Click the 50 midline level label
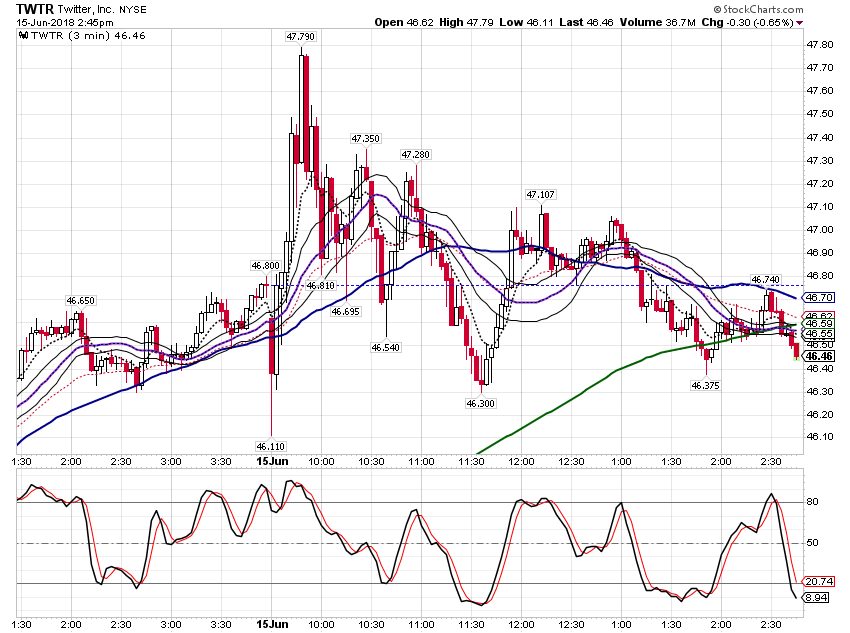 point(812,542)
